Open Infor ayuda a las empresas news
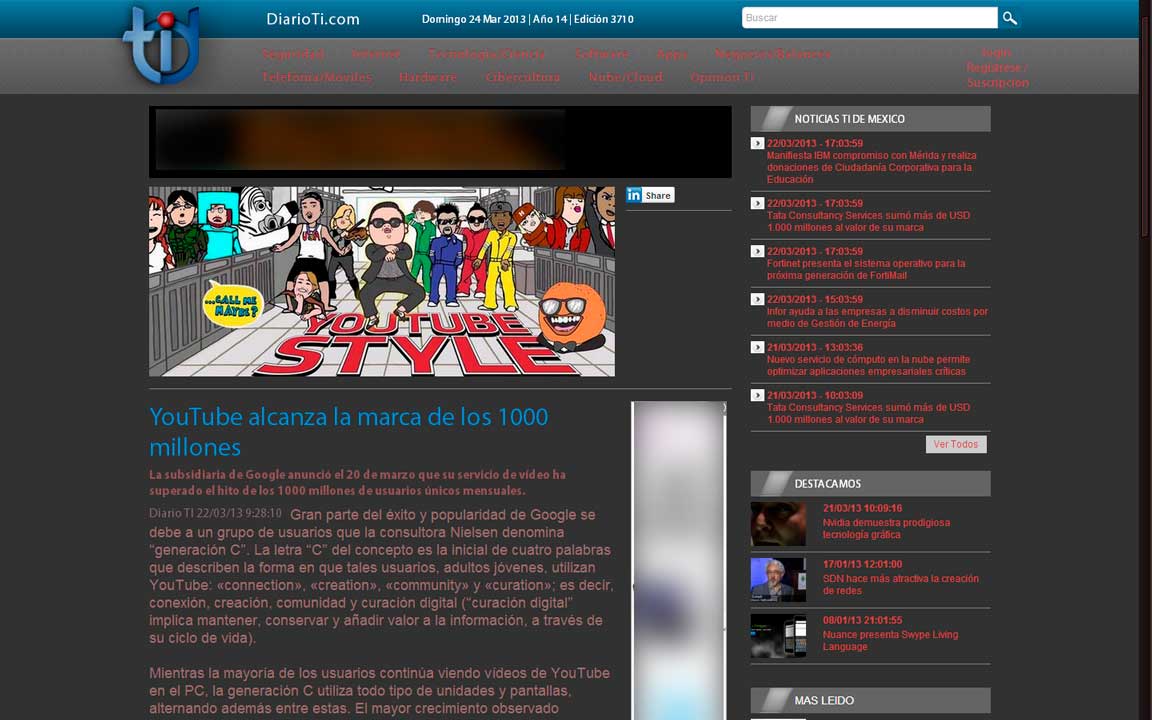This screenshot has width=1152, height=720. coord(877,317)
